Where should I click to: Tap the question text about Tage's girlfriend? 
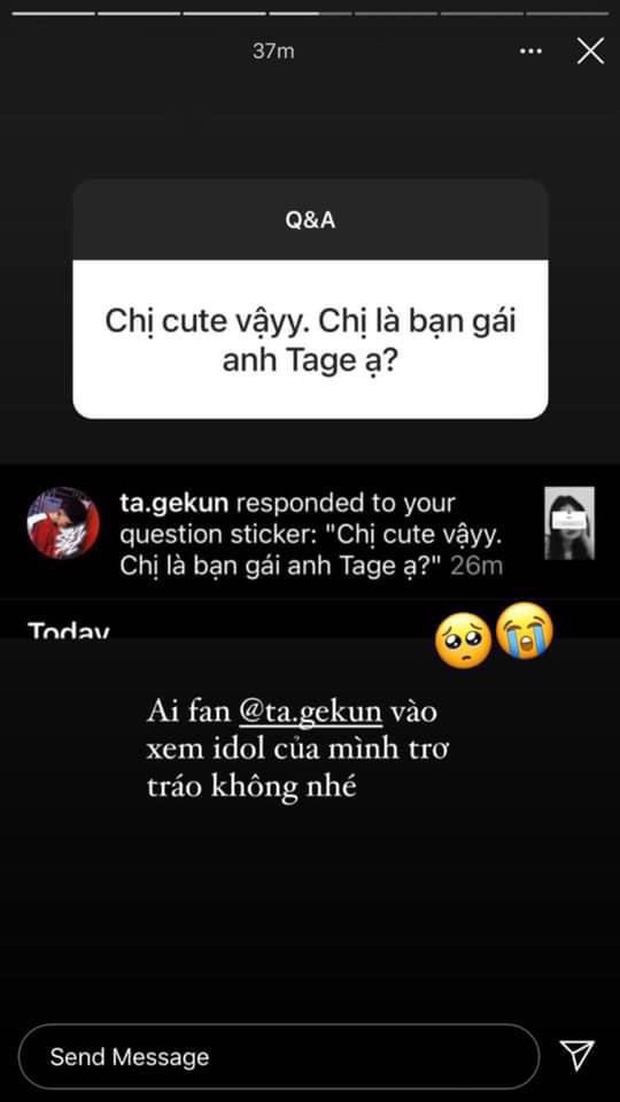(x=310, y=341)
